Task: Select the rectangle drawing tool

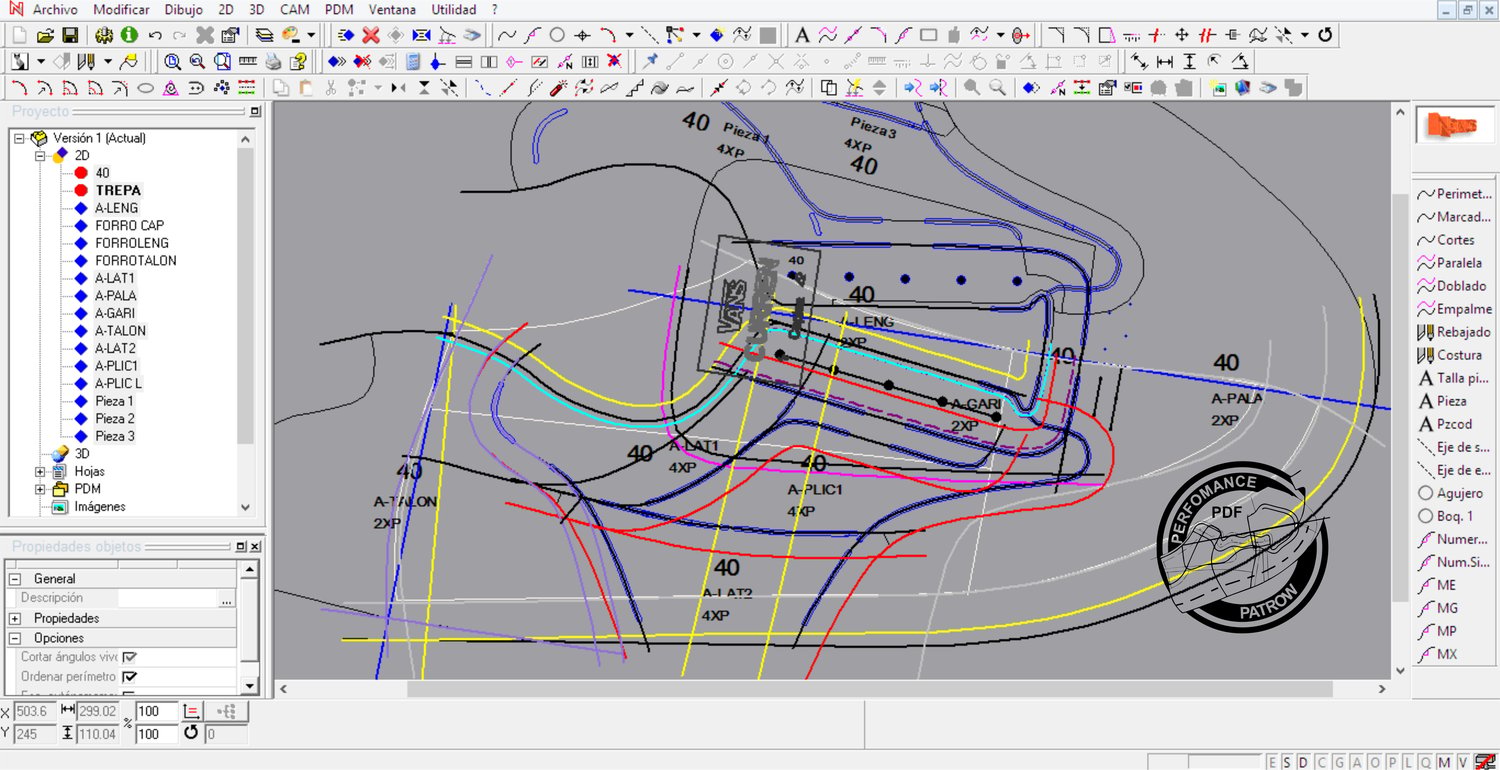Action: pyautogui.click(x=928, y=35)
